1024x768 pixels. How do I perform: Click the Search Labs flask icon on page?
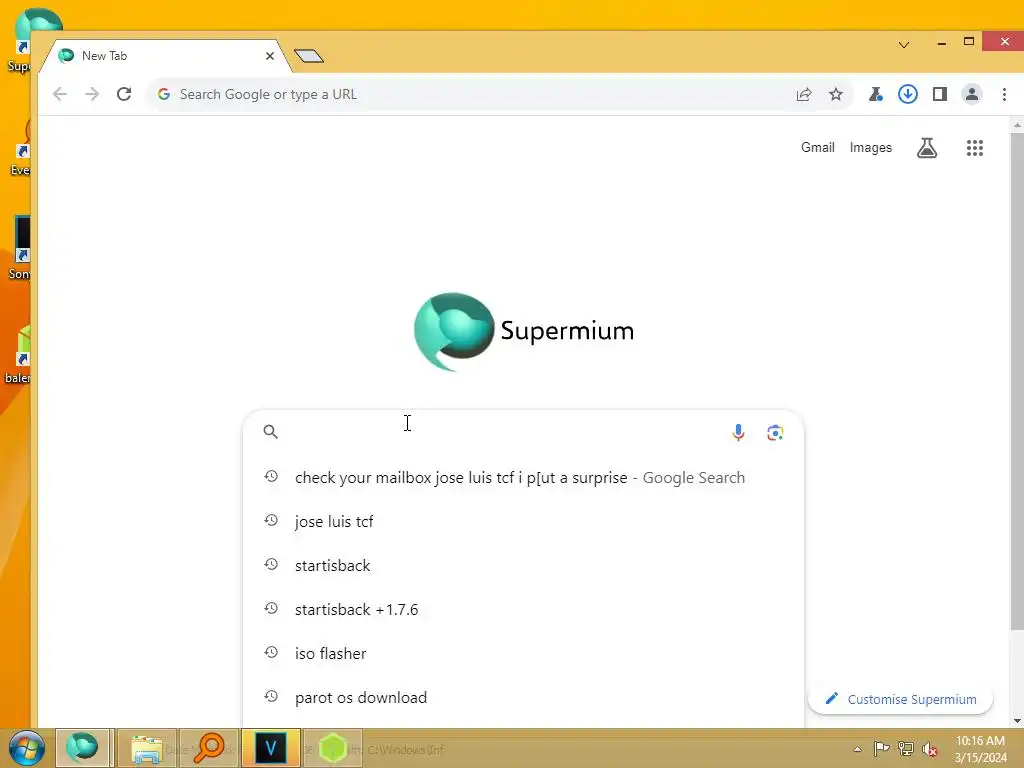point(927,148)
